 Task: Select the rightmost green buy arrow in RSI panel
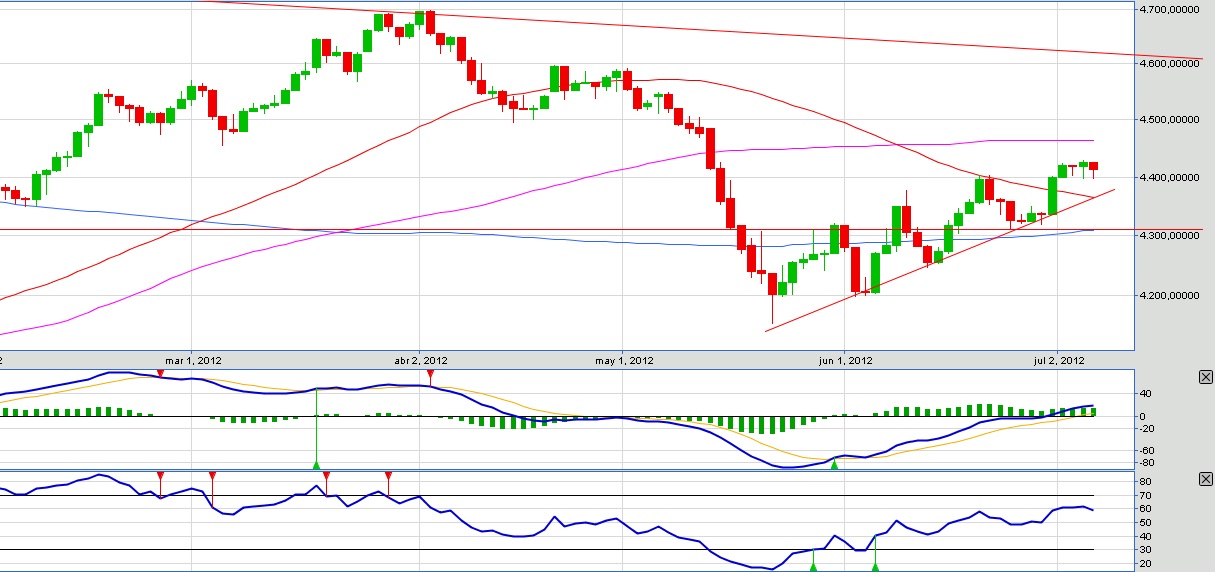[x=875, y=566]
